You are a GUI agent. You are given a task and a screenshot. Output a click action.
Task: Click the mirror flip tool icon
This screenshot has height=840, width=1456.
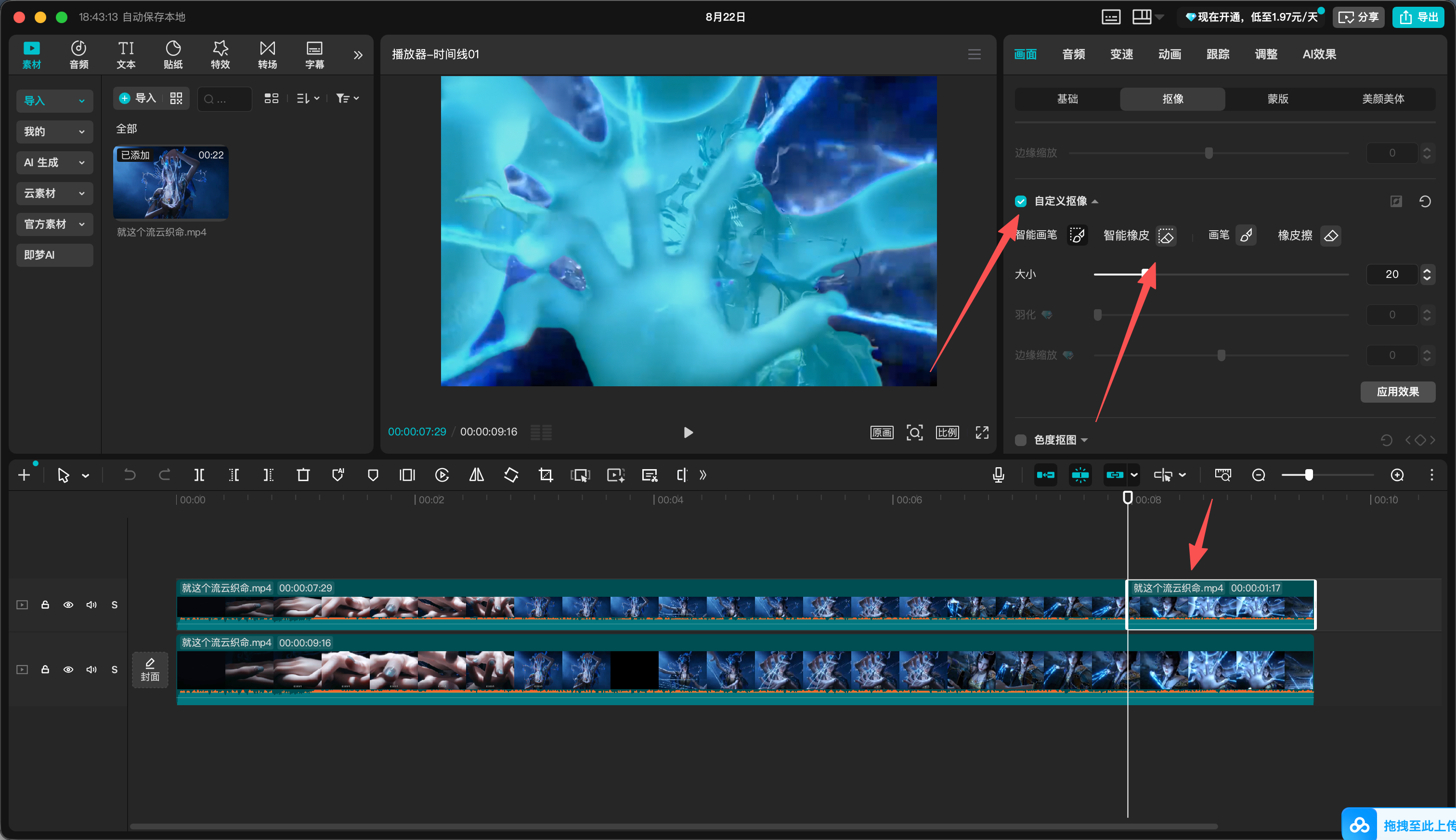pyautogui.click(x=476, y=475)
